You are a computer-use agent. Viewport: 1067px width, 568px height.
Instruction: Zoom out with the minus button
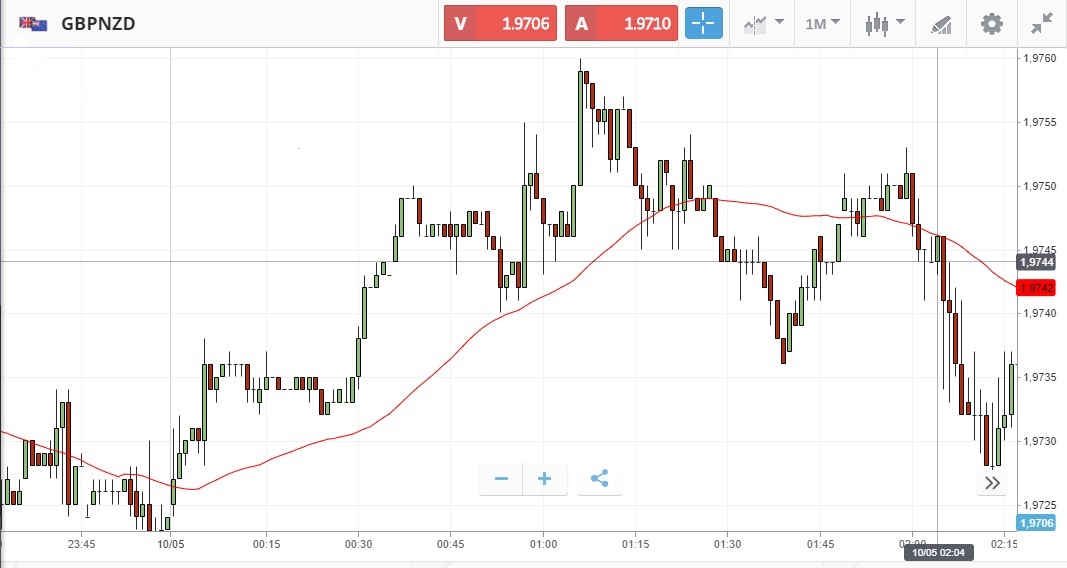[x=501, y=479]
